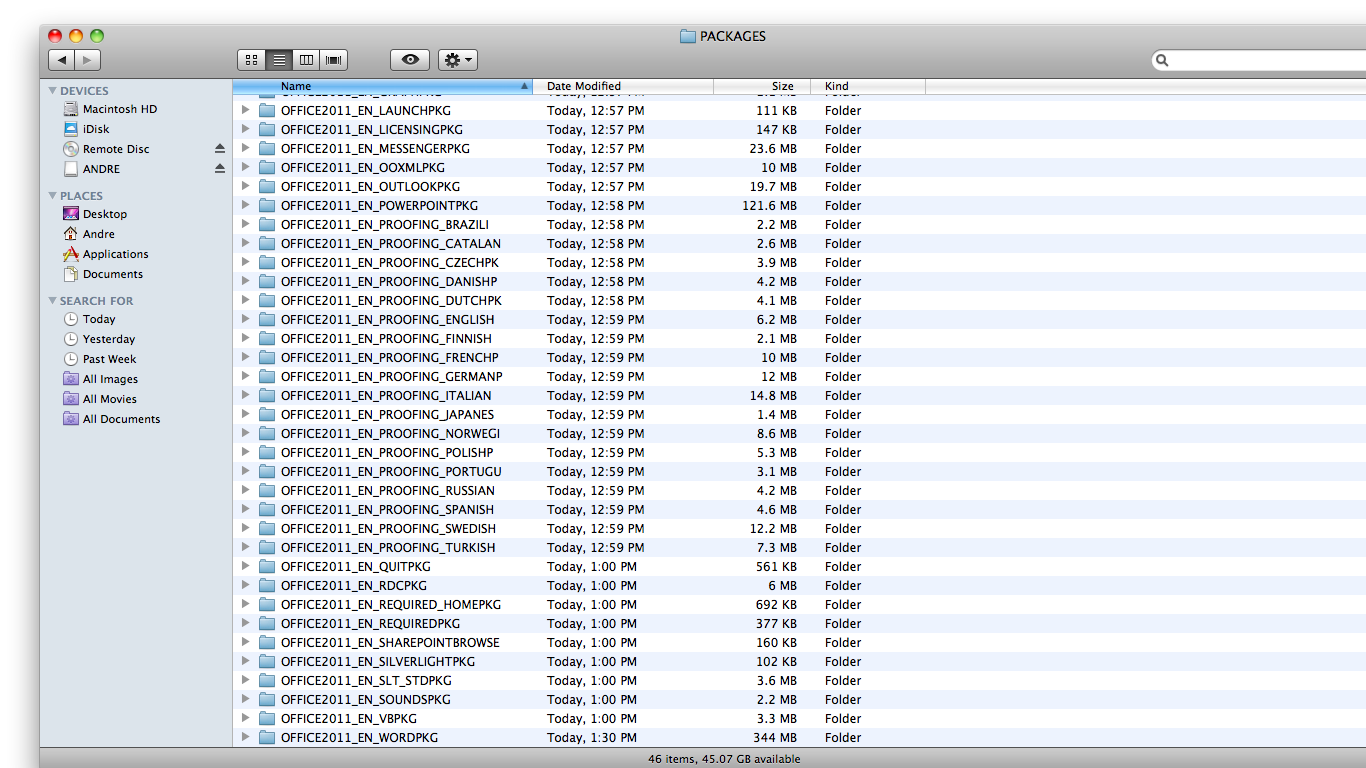Show the Today search
The width and height of the screenshot is (1366, 768).
tap(89, 319)
